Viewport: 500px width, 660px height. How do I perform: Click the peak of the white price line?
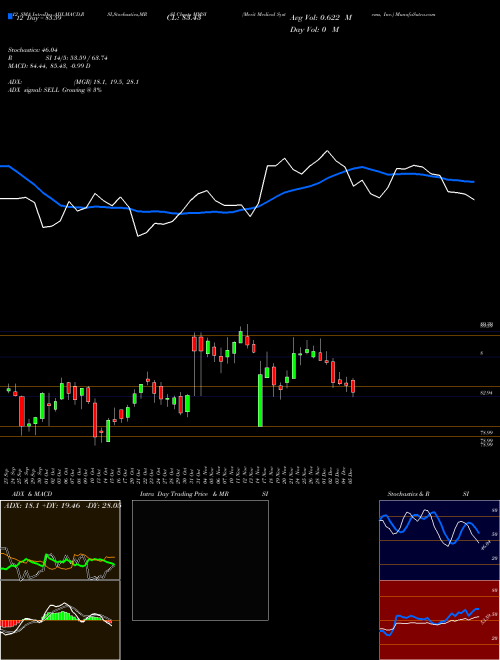pyautogui.click(x=327, y=151)
